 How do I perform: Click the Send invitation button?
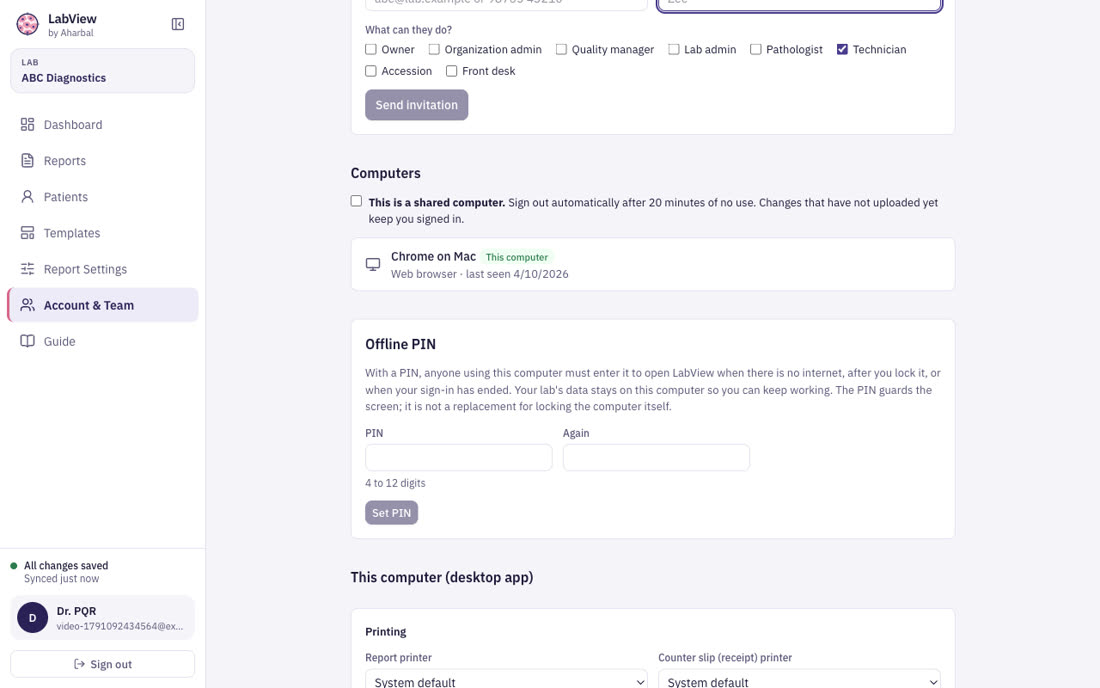pyautogui.click(x=417, y=105)
